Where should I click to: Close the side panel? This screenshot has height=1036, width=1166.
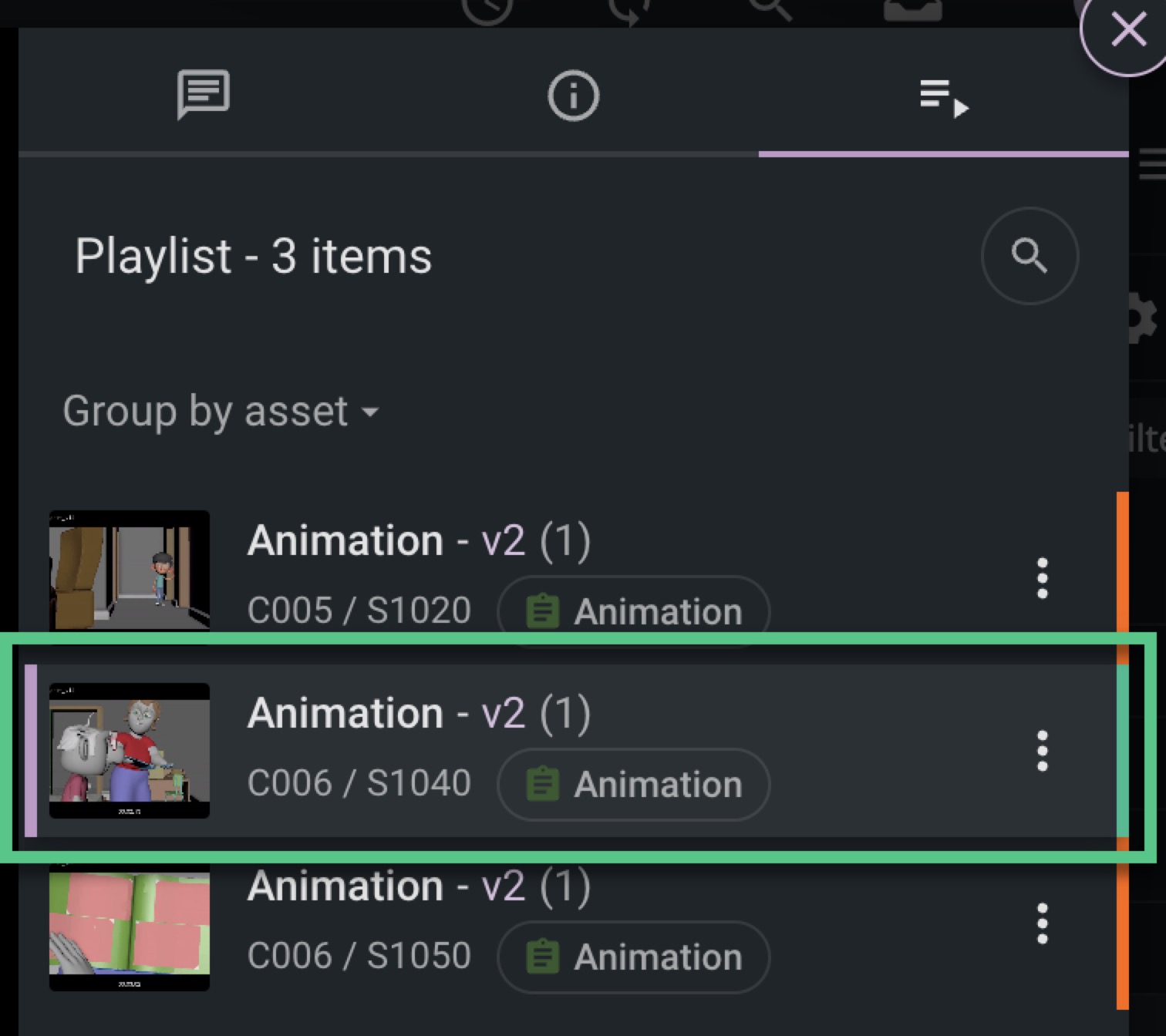[x=1127, y=31]
